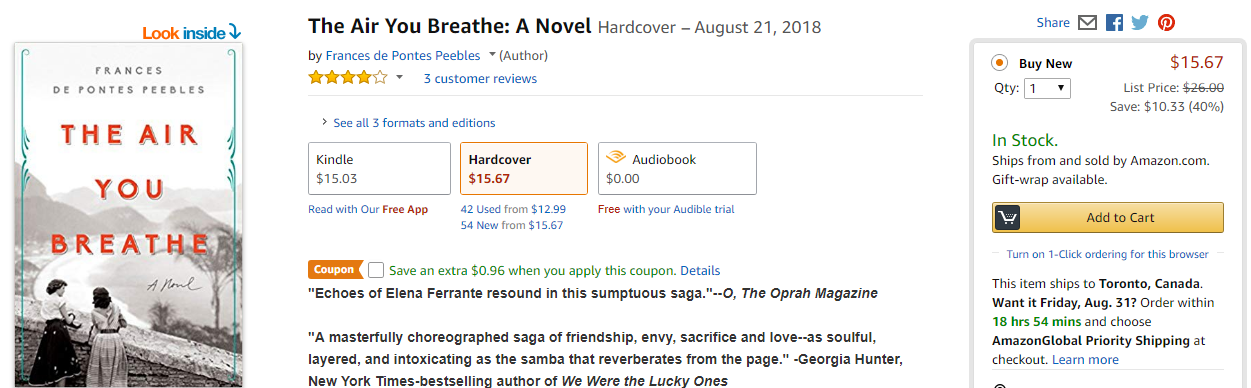Screen dimensions: 1251x388
Task: Open 3 customer reviews link
Action: click(480, 78)
